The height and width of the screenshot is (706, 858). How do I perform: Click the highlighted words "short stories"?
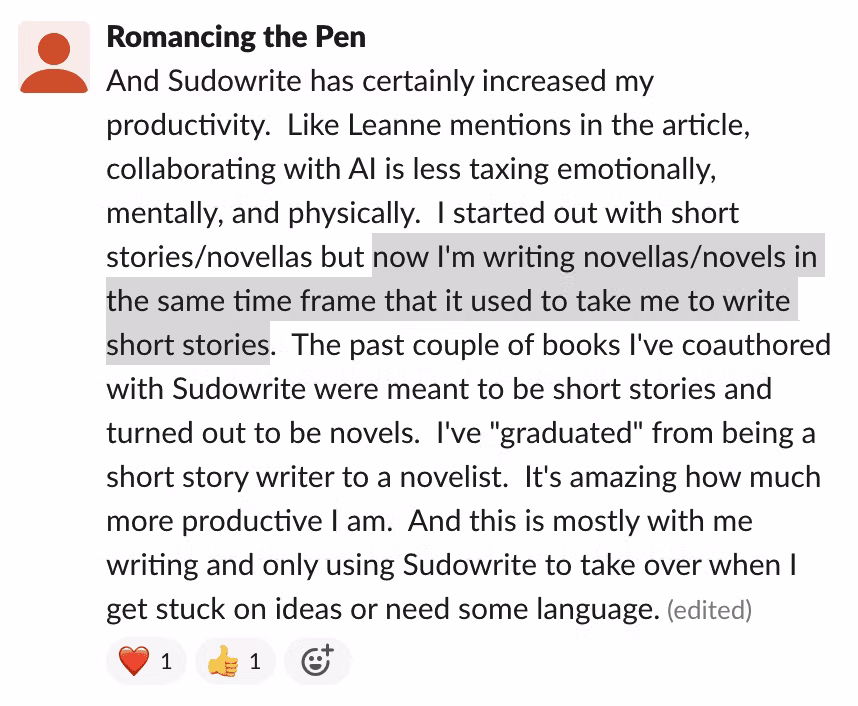click(187, 345)
